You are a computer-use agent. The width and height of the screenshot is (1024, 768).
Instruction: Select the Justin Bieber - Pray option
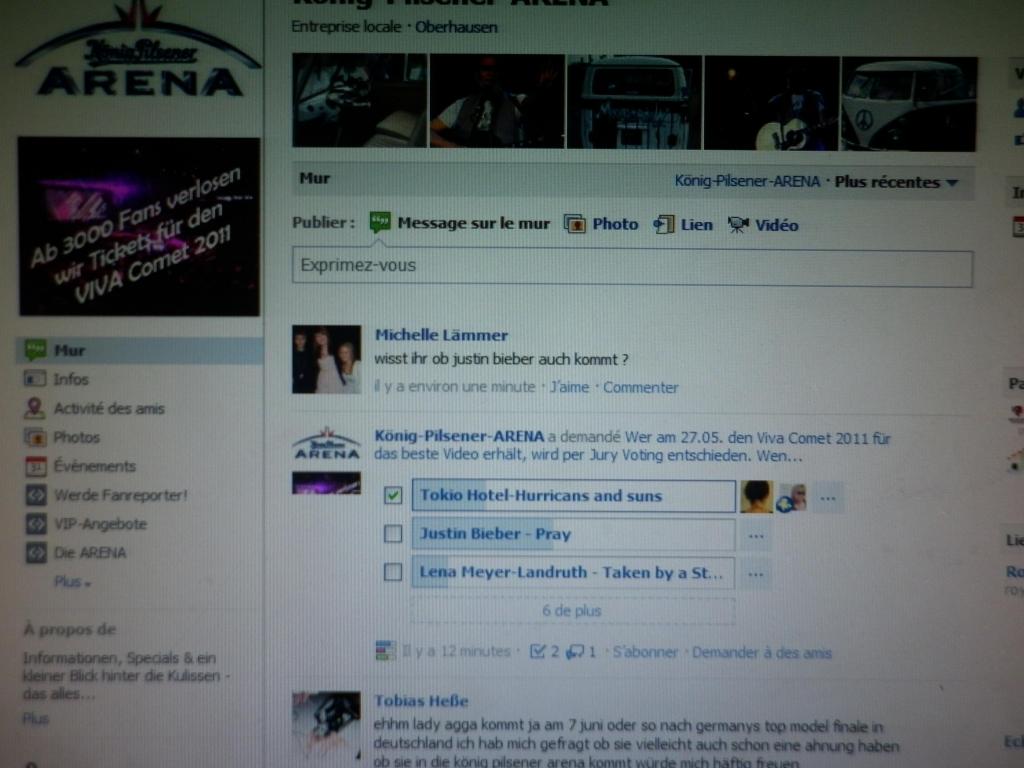coord(573,534)
